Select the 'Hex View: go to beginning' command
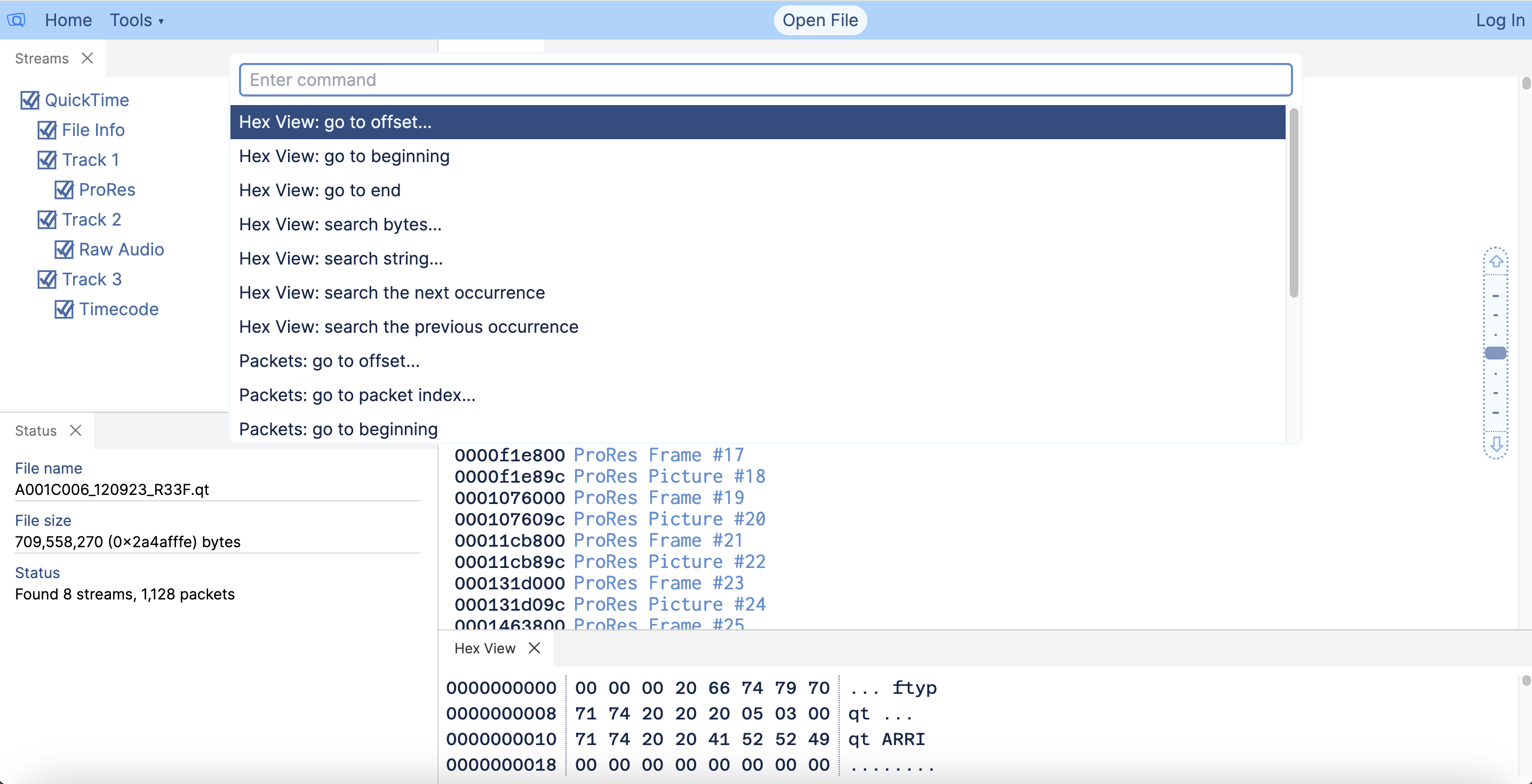 pyautogui.click(x=344, y=156)
